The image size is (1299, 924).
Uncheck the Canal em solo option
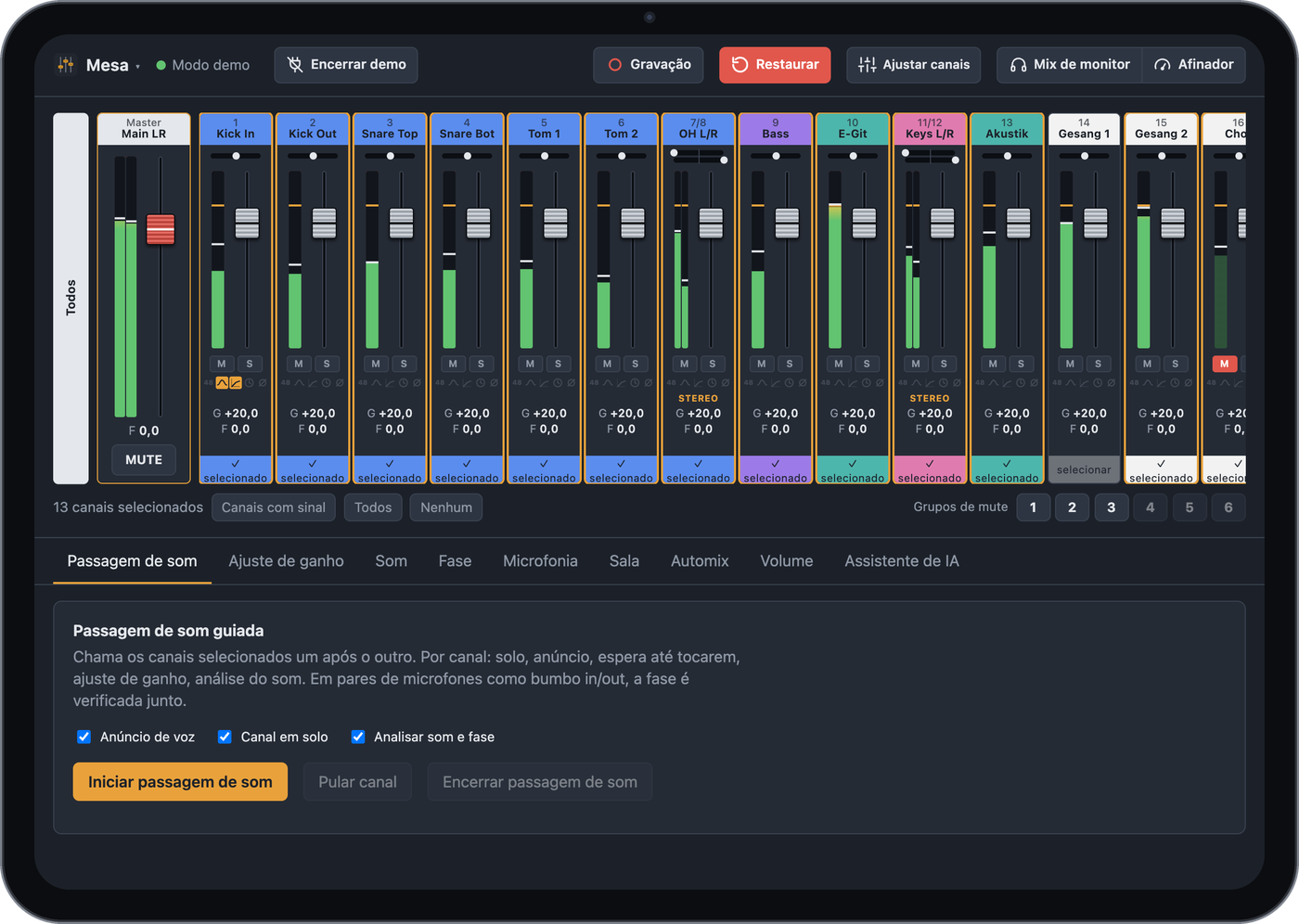click(225, 737)
